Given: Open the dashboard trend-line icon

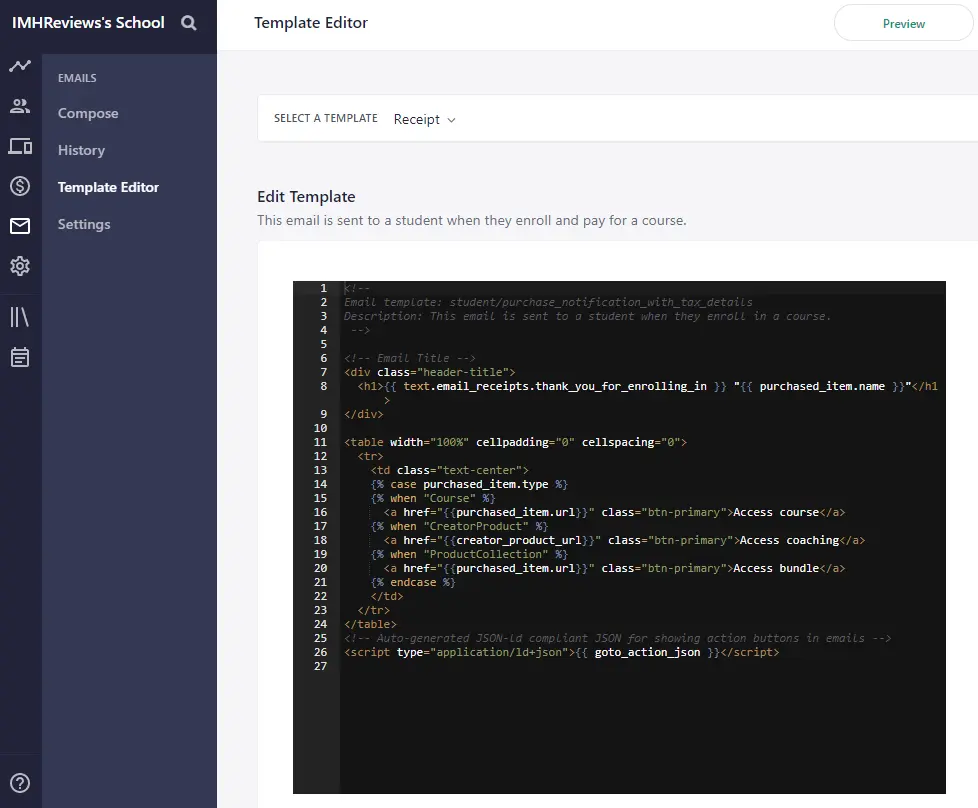Looking at the screenshot, I should (x=20, y=67).
